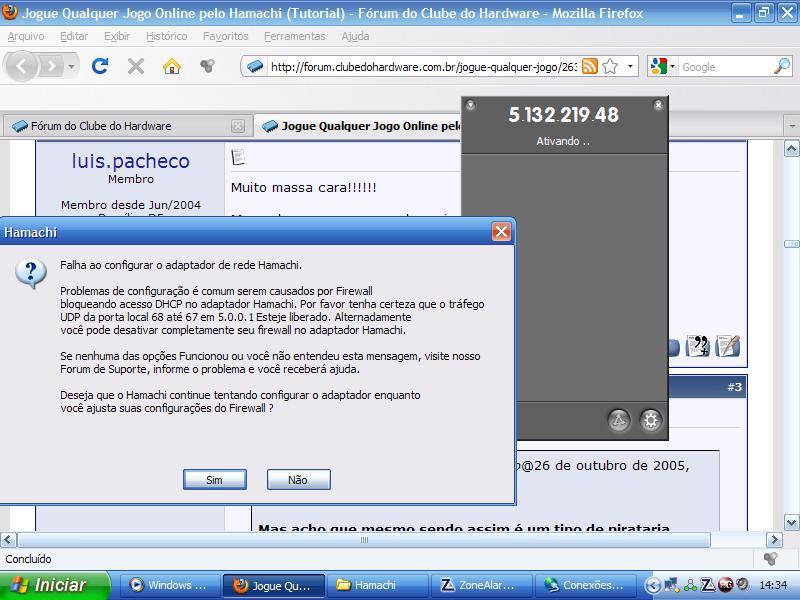Click the horizontal scrollbar right arrow
The height and width of the screenshot is (600, 800).
pyautogui.click(x=774, y=539)
